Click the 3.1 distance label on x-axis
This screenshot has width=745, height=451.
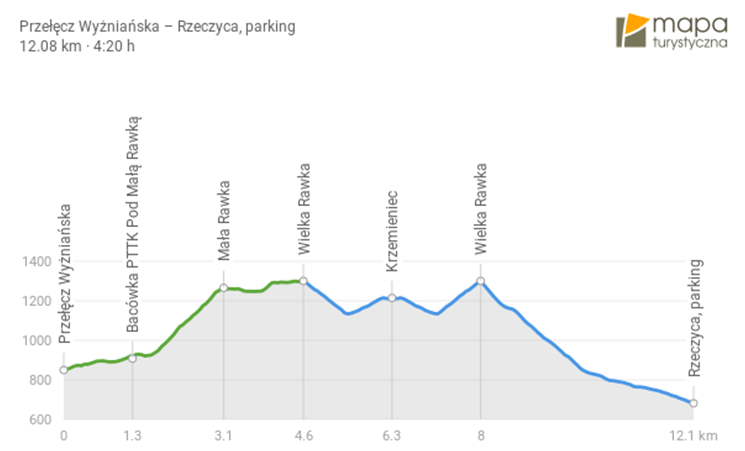tap(223, 436)
